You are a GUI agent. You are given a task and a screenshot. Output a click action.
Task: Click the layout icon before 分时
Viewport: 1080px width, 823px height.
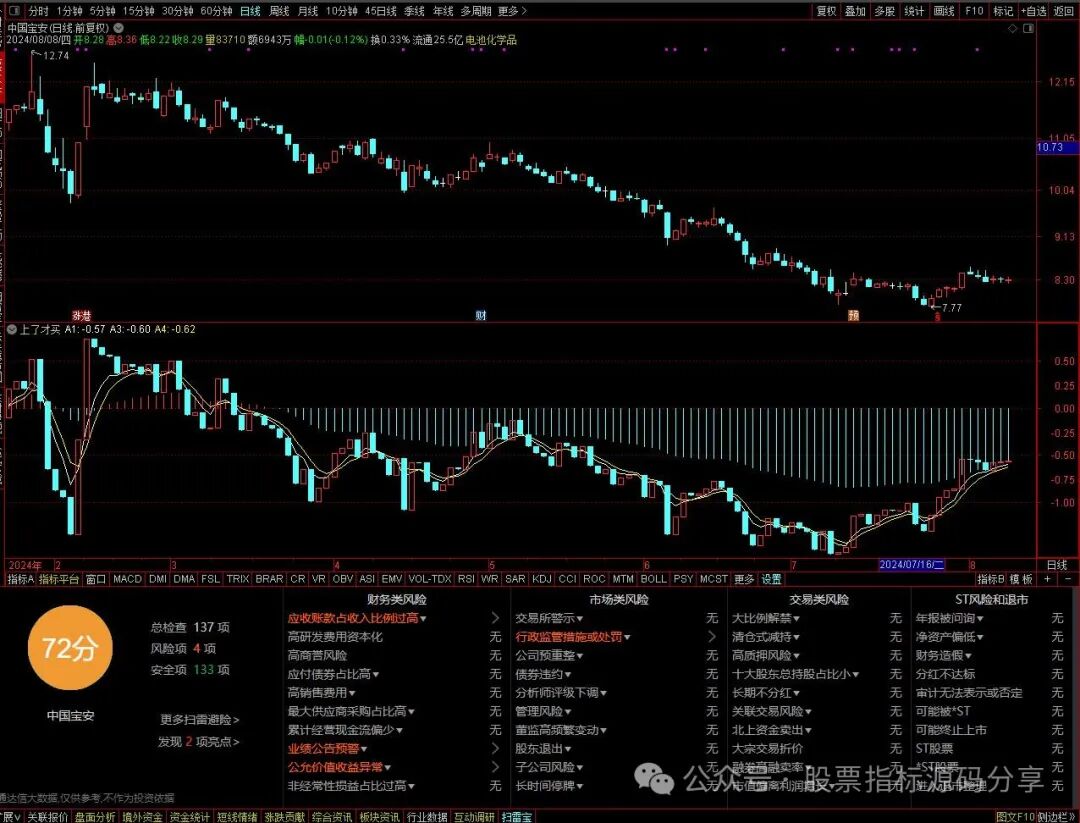point(13,11)
